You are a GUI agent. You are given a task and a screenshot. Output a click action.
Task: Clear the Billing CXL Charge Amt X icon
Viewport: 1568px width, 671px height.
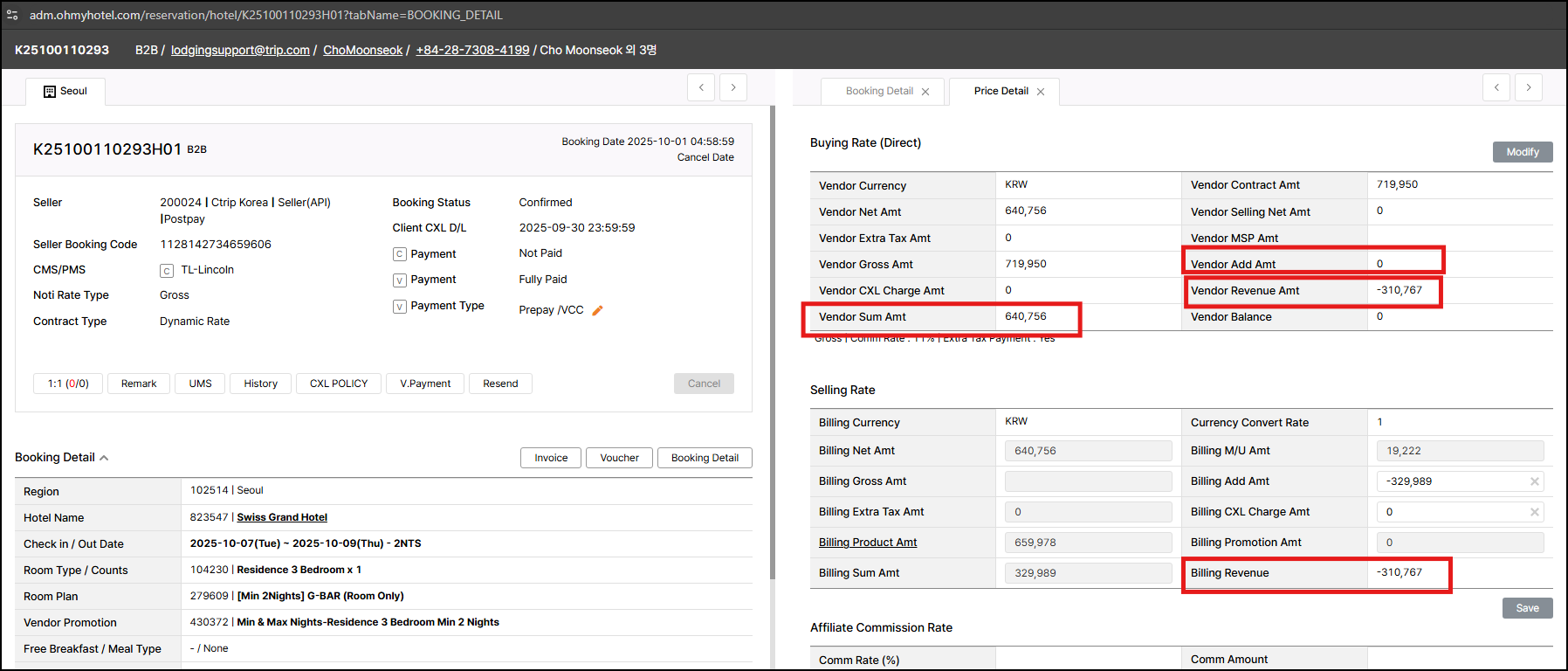(x=1534, y=512)
